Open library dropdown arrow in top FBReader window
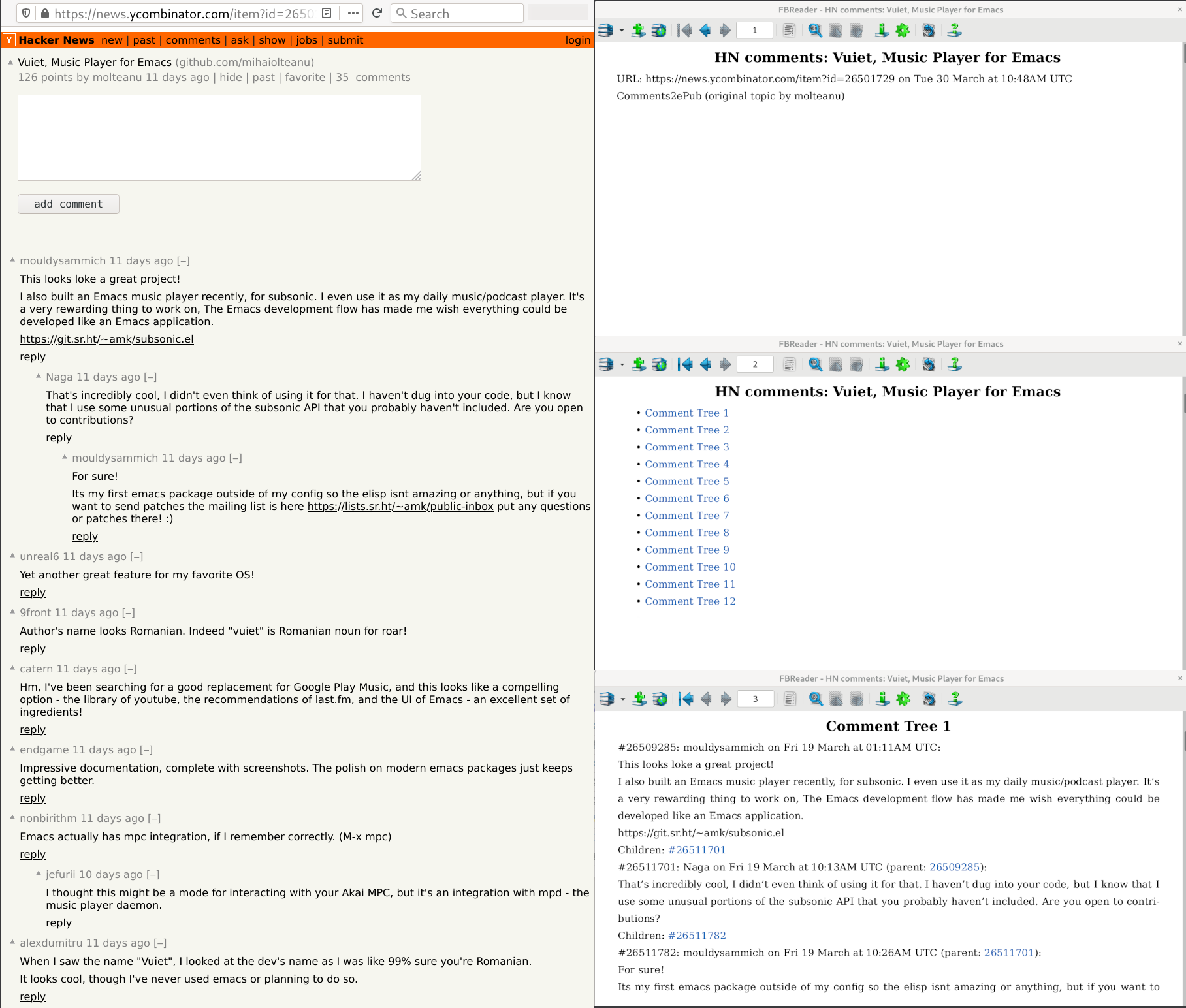The image size is (1186, 1008). point(622,31)
